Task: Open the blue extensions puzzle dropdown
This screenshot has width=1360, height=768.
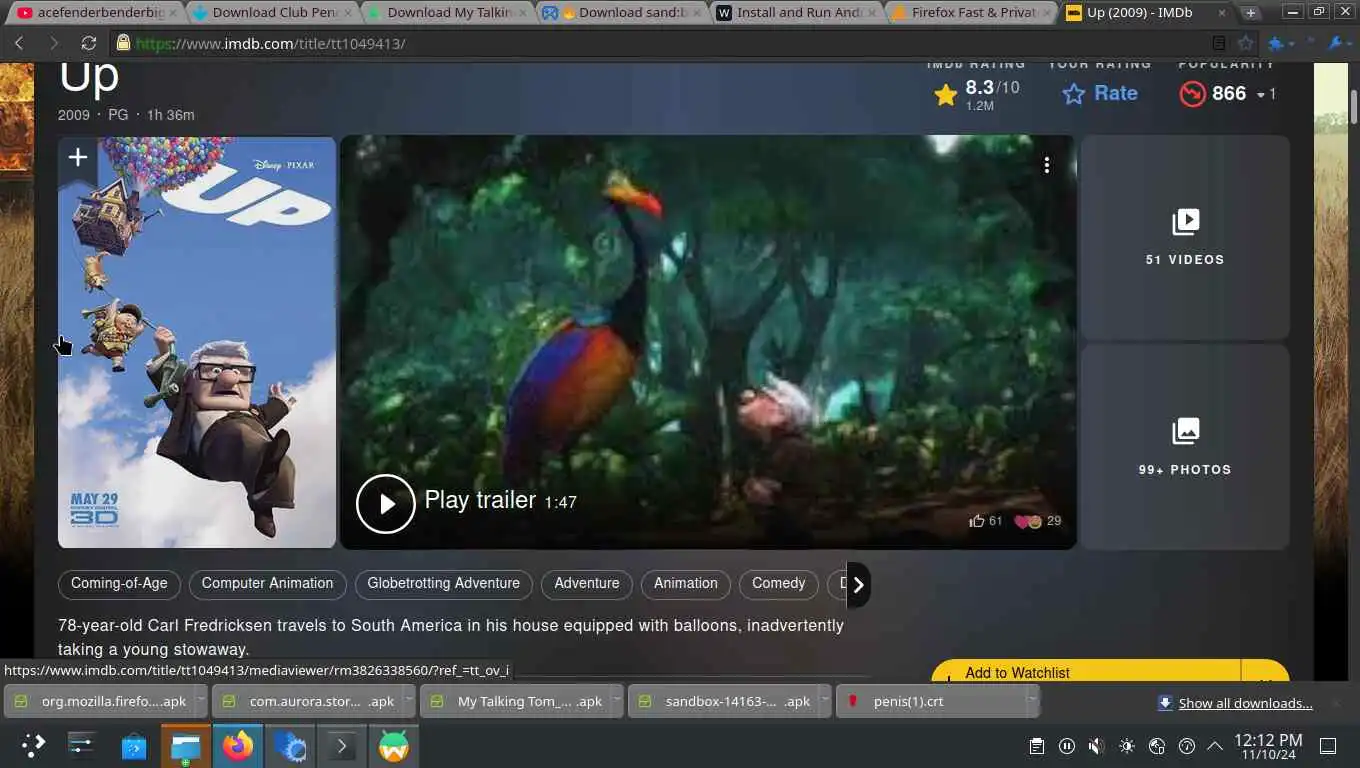Action: tap(1281, 43)
